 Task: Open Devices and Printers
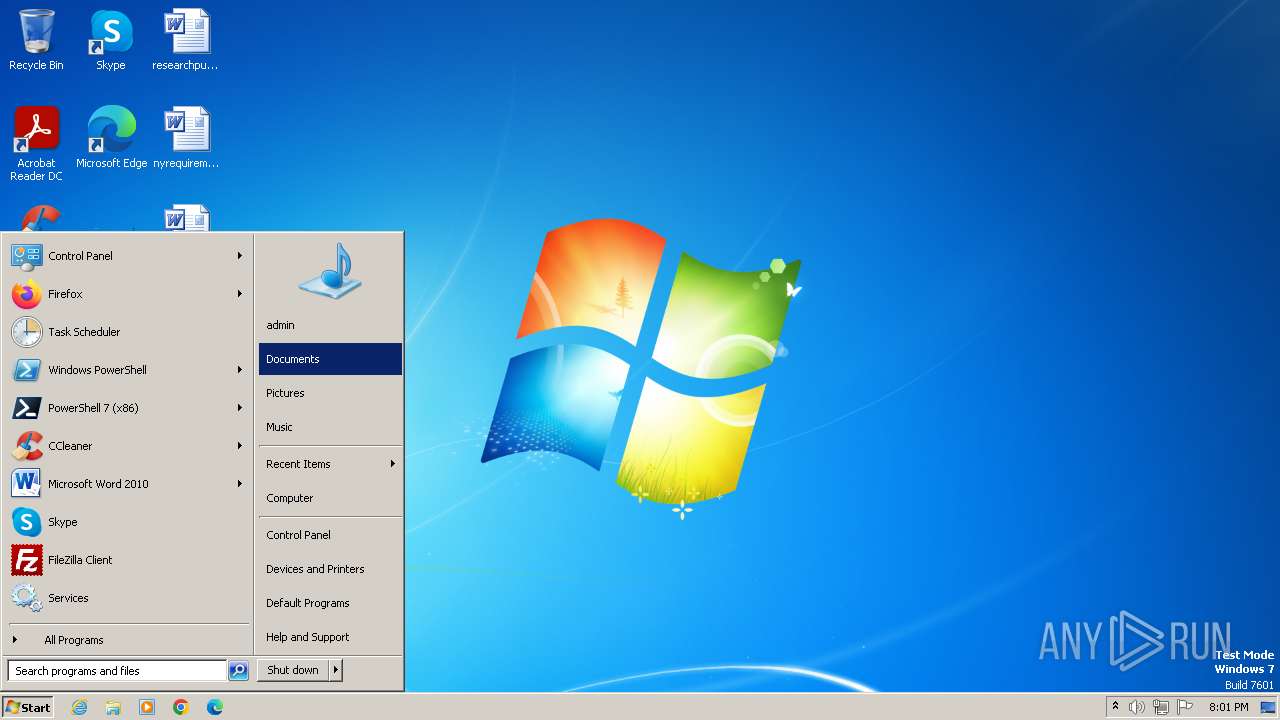[330, 569]
